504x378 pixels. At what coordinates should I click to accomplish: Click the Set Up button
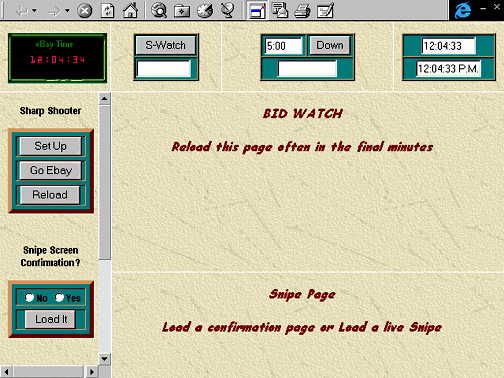click(x=50, y=146)
